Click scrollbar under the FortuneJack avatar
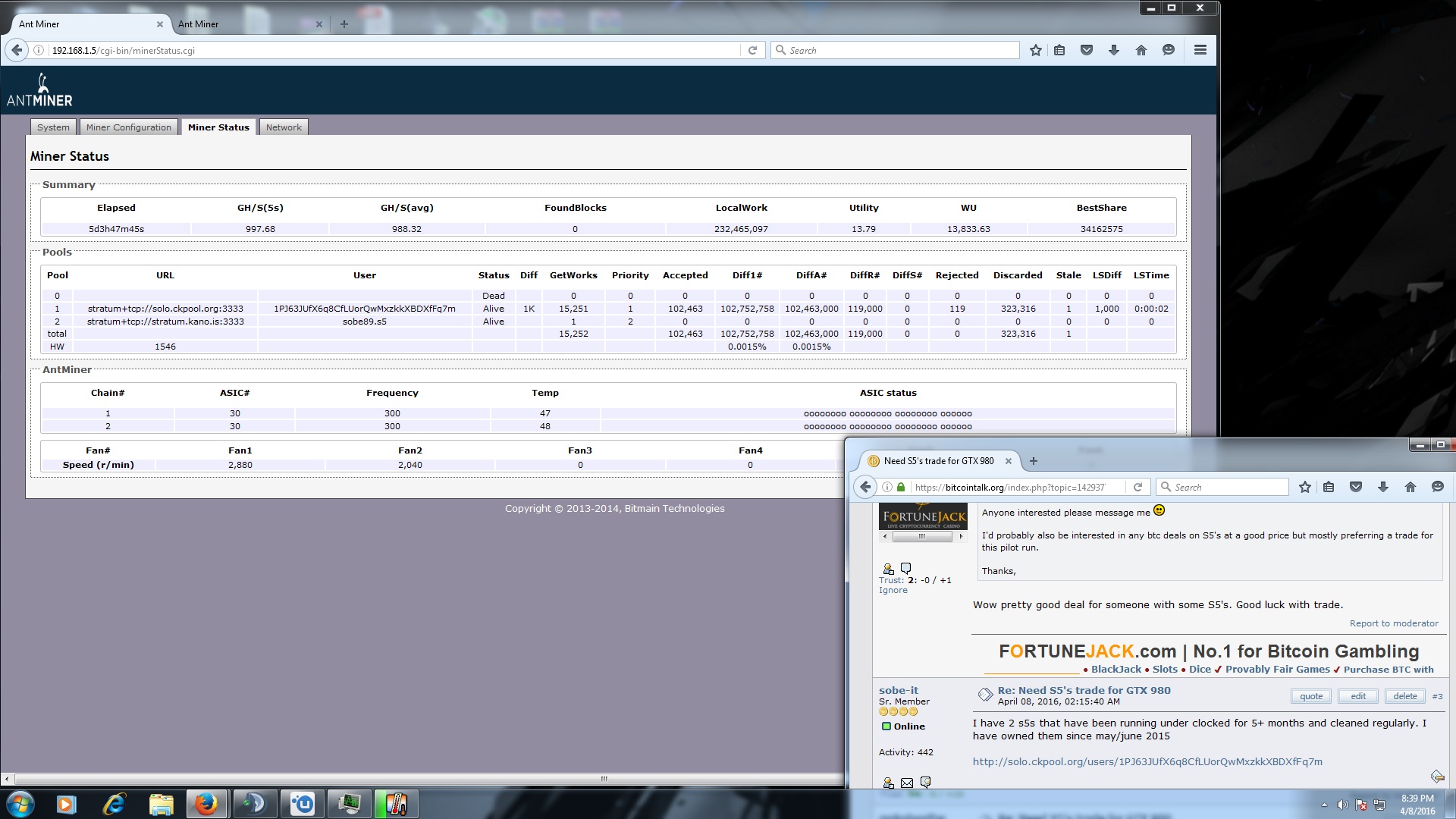Viewport: 1456px width, 819px height. tap(922, 536)
